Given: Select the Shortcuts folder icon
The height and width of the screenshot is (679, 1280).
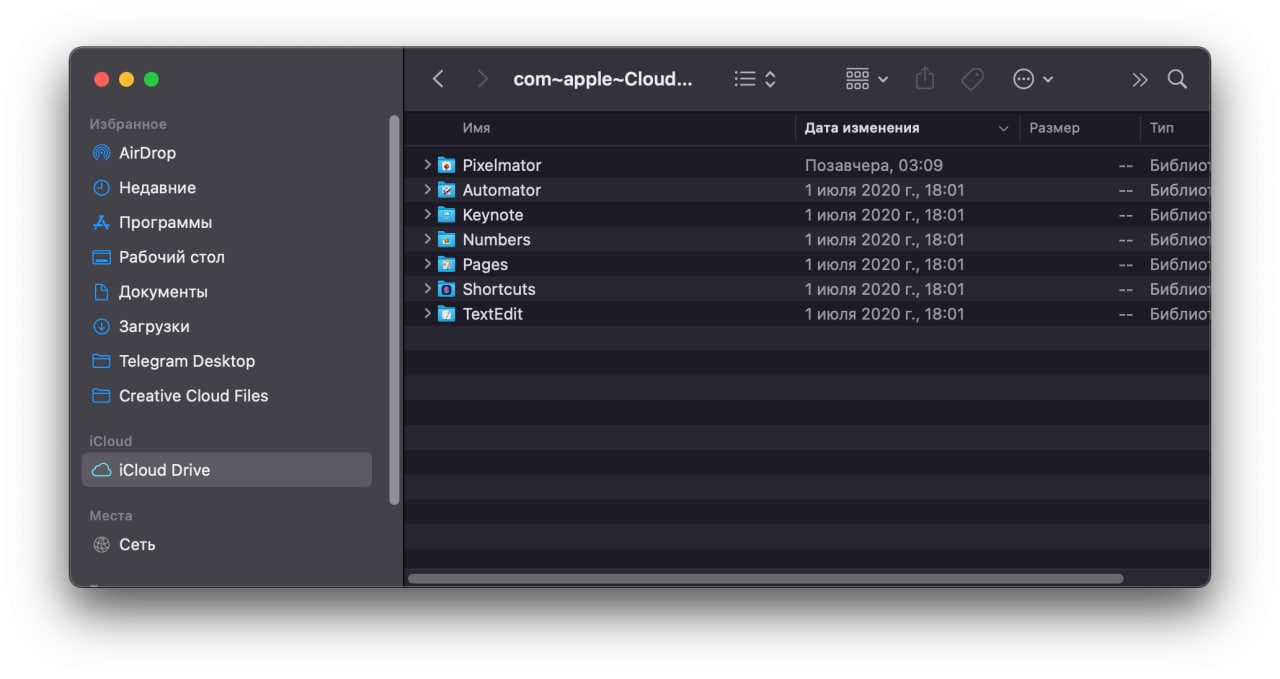Looking at the screenshot, I should click(x=447, y=289).
